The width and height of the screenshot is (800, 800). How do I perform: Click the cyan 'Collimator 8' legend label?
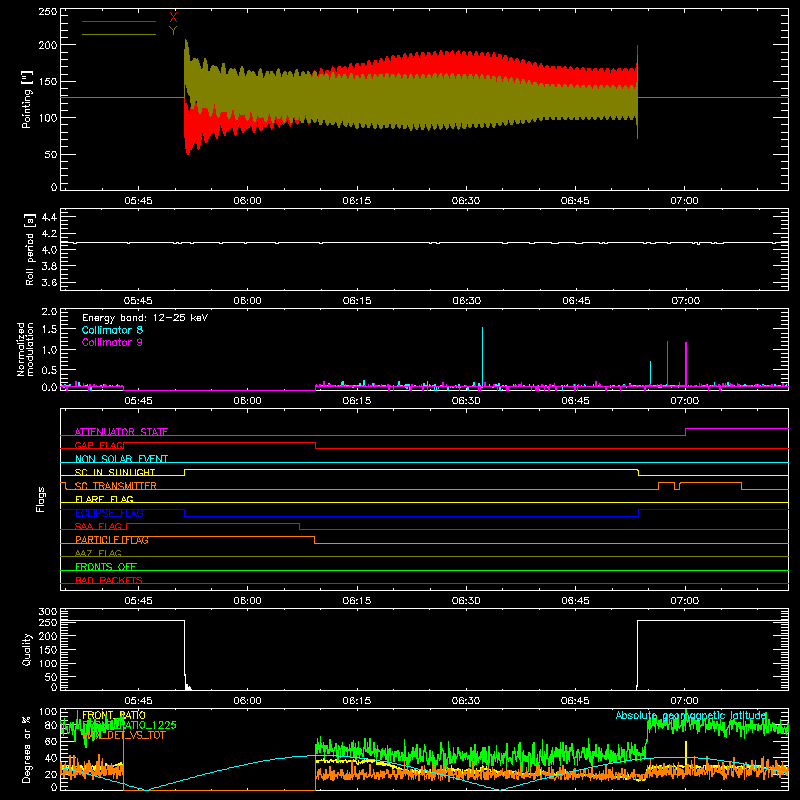pos(112,330)
